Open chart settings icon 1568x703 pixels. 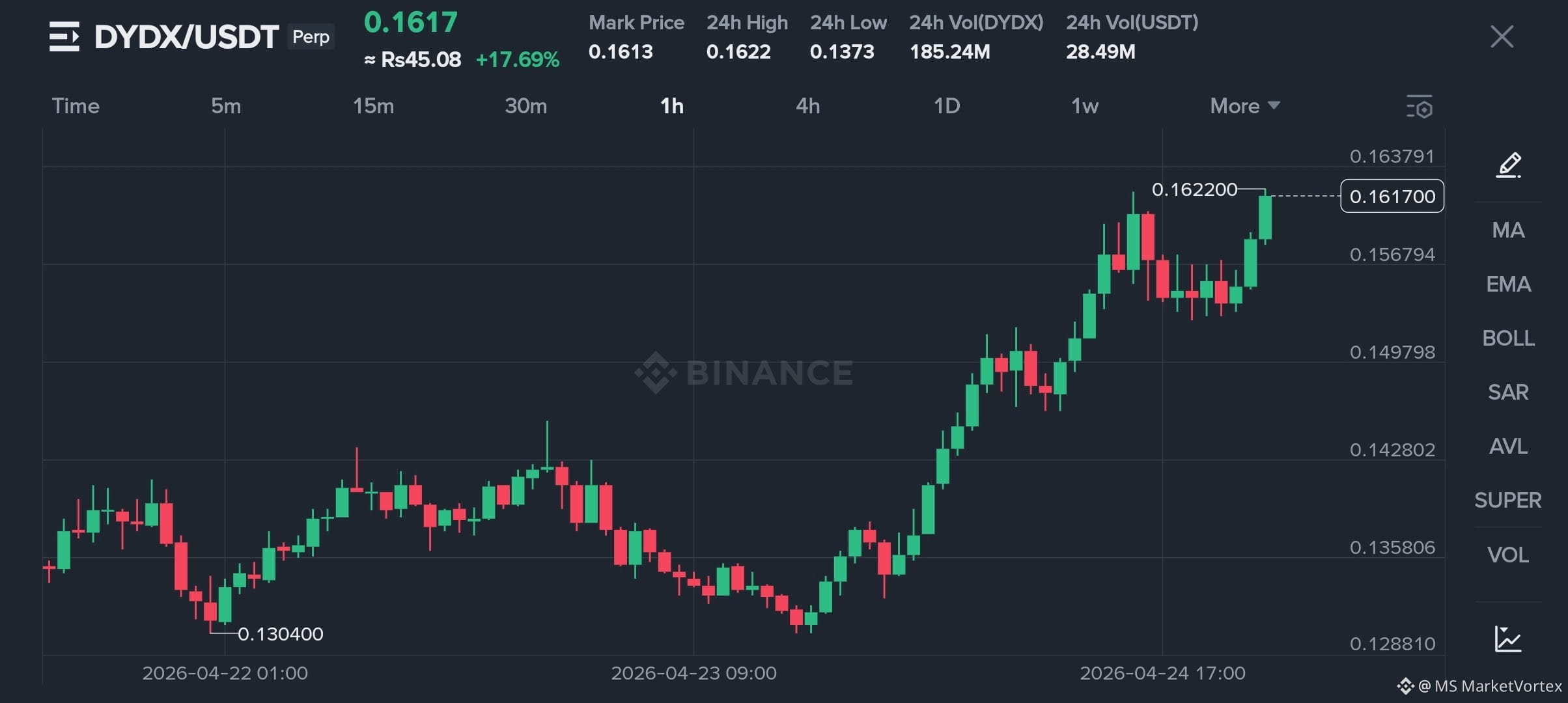[1420, 107]
